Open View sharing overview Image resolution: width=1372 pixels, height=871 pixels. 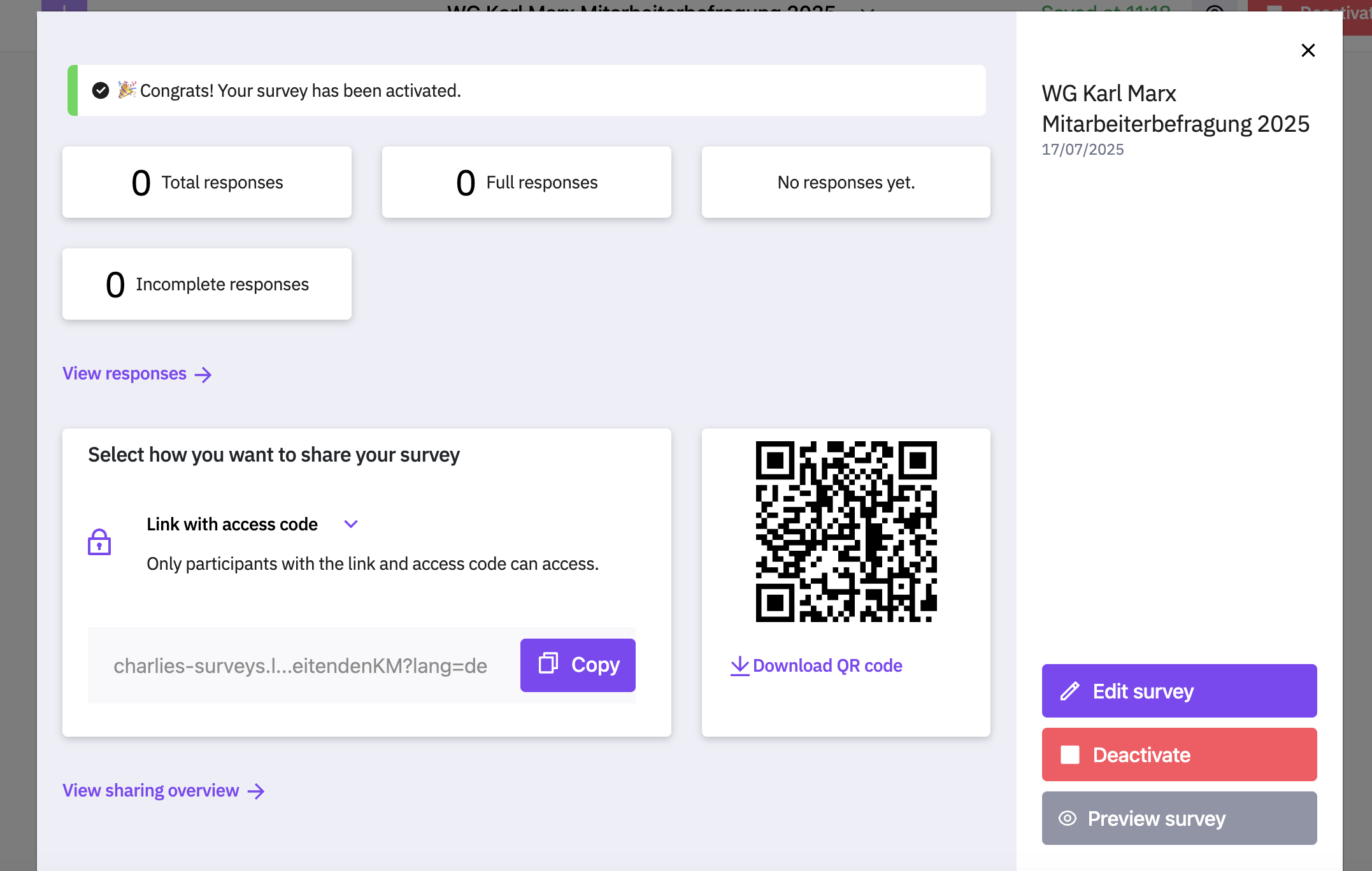151,791
